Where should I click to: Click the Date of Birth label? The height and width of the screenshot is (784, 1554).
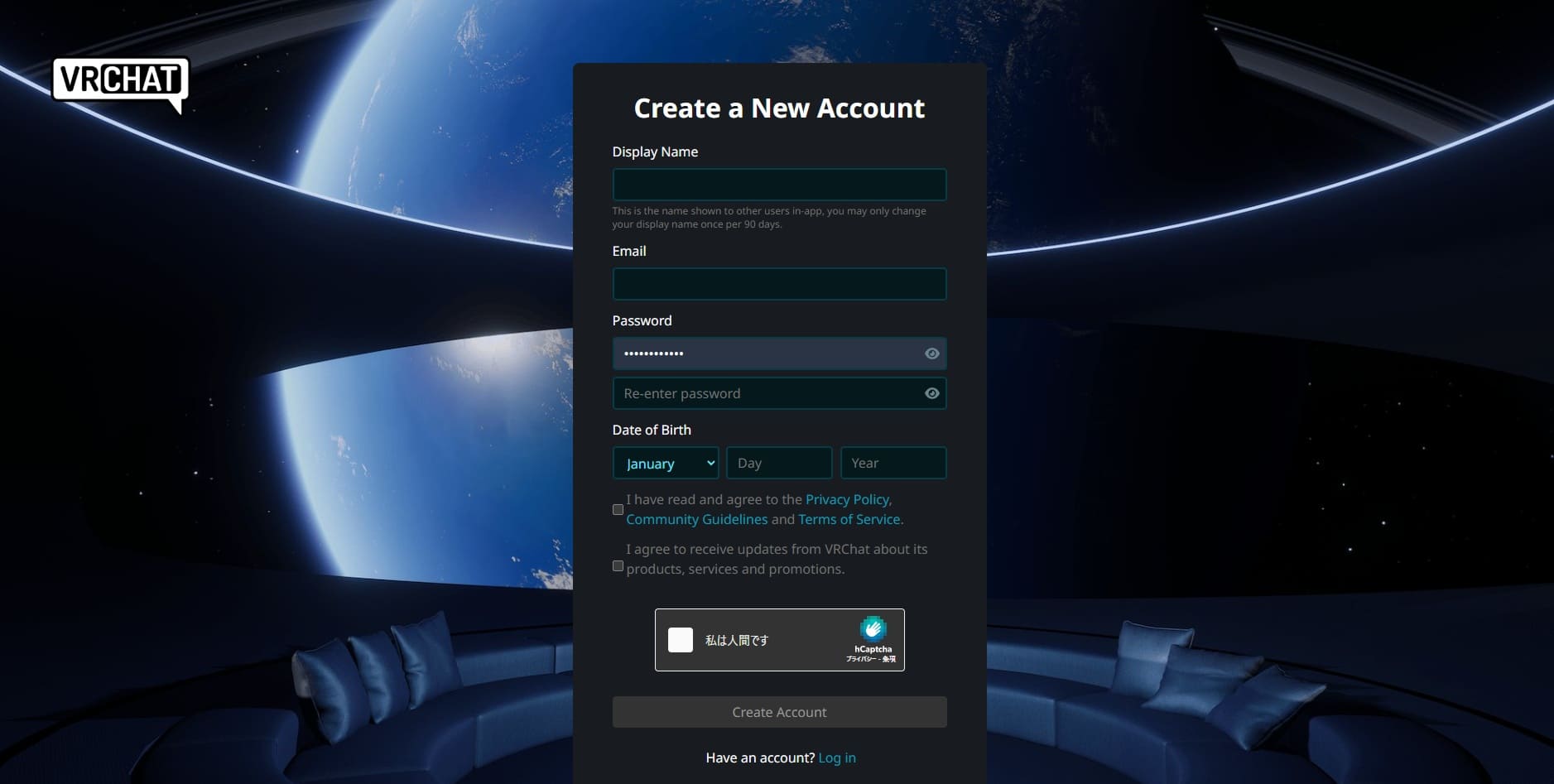pyautogui.click(x=652, y=430)
